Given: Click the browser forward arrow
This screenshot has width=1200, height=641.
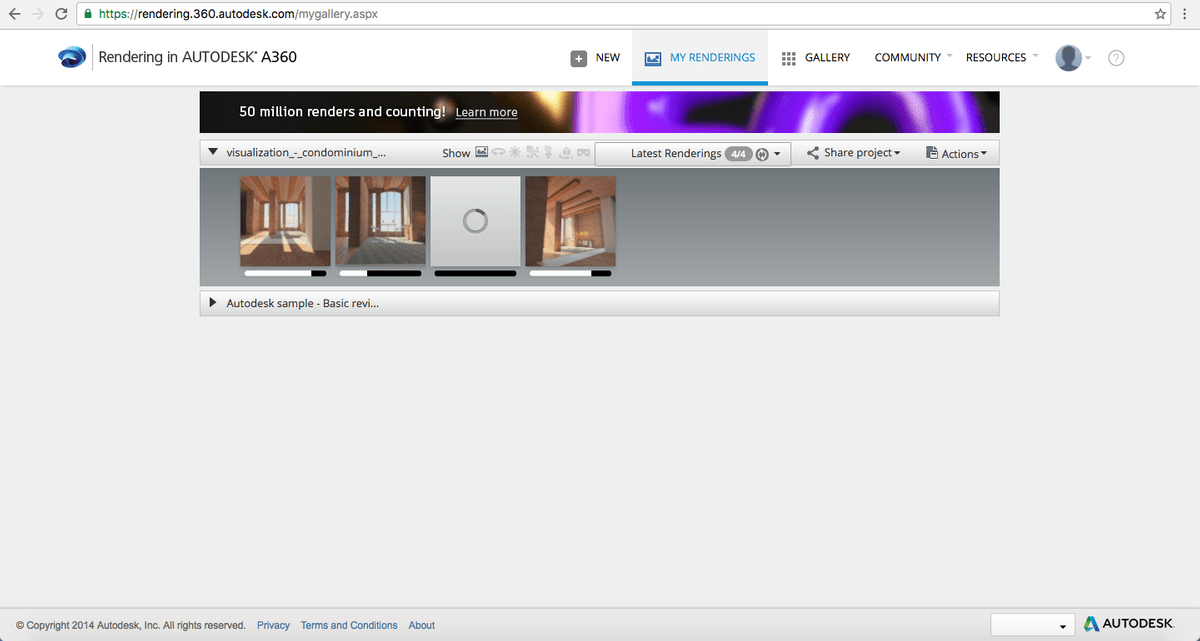Looking at the screenshot, I should 39,14.
